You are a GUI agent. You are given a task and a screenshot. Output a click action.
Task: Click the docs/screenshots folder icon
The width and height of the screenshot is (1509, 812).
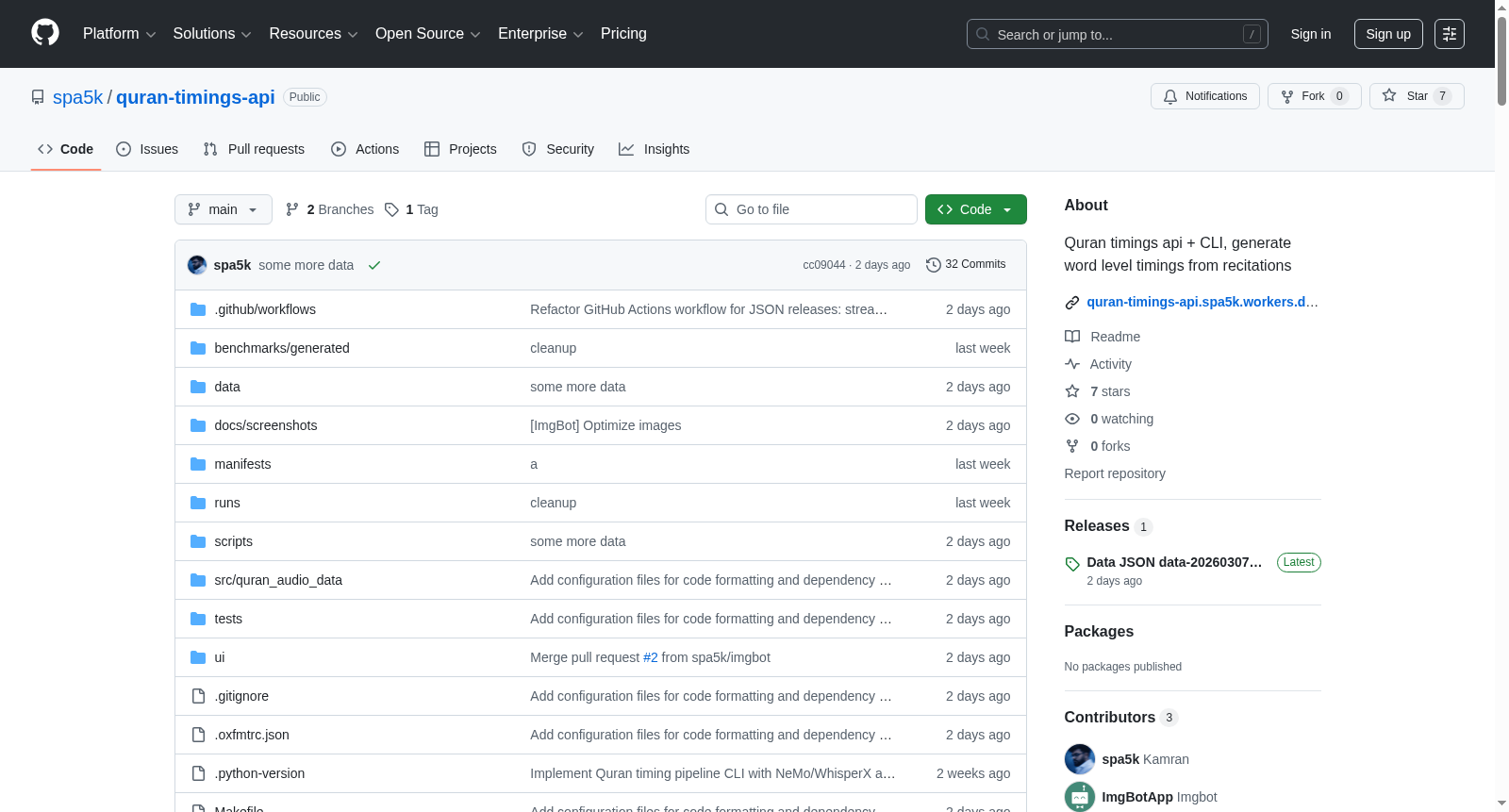(x=198, y=425)
